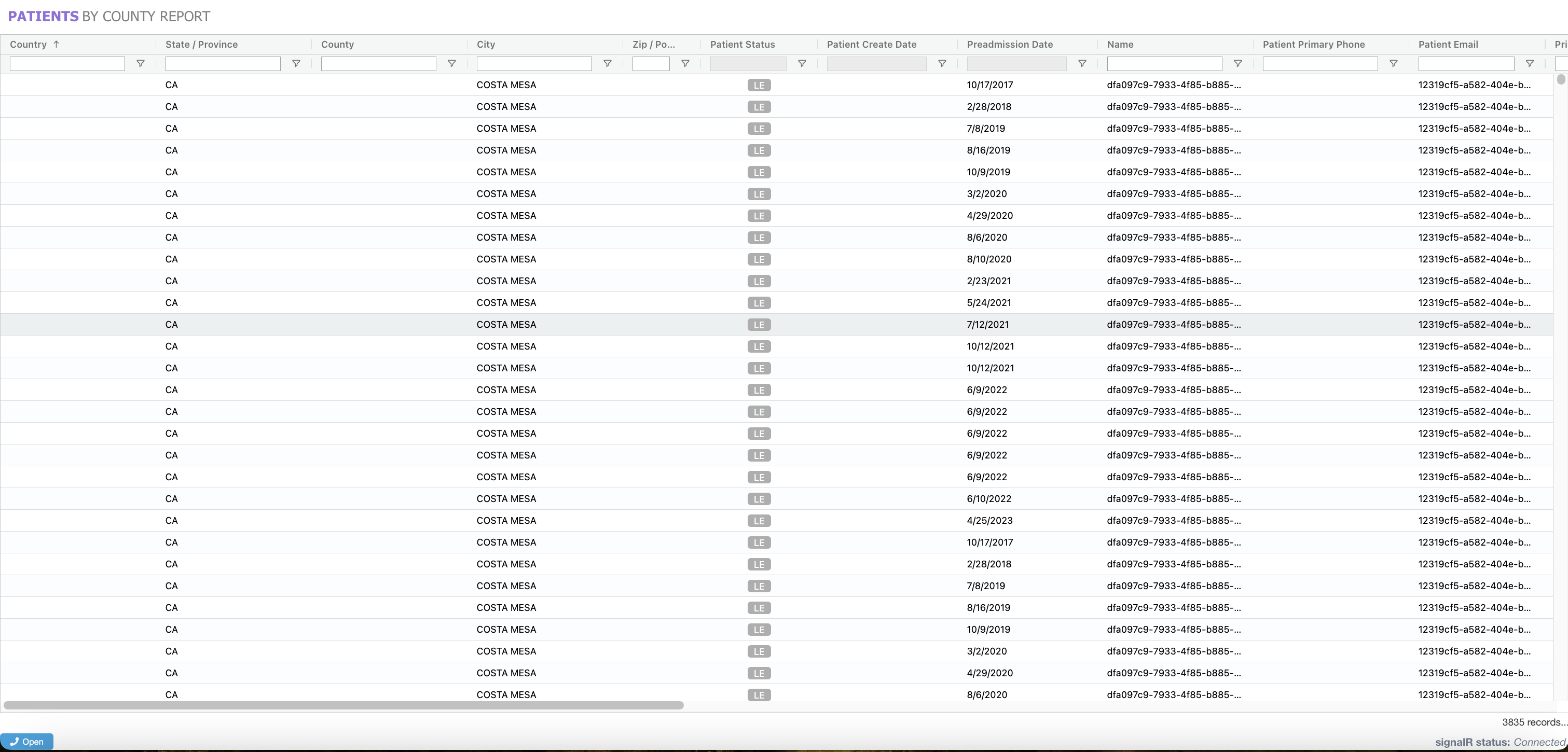The image size is (1568, 752).
Task: Focus the City filter text box
Action: (533, 63)
